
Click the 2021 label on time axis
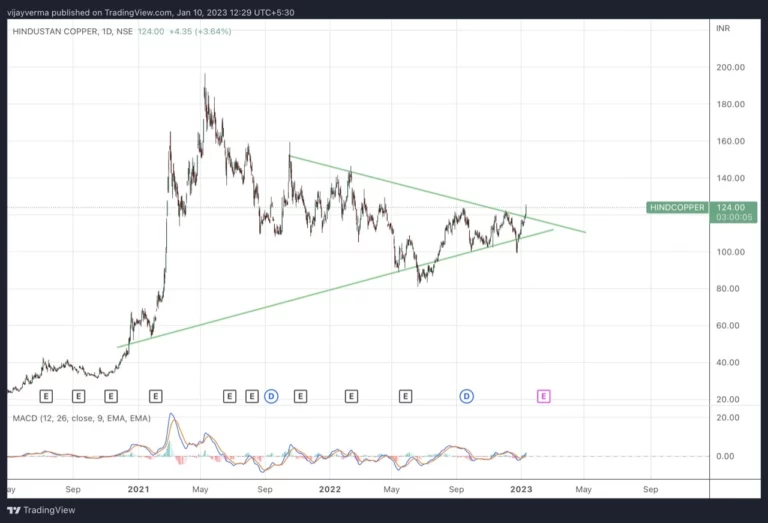click(x=139, y=490)
